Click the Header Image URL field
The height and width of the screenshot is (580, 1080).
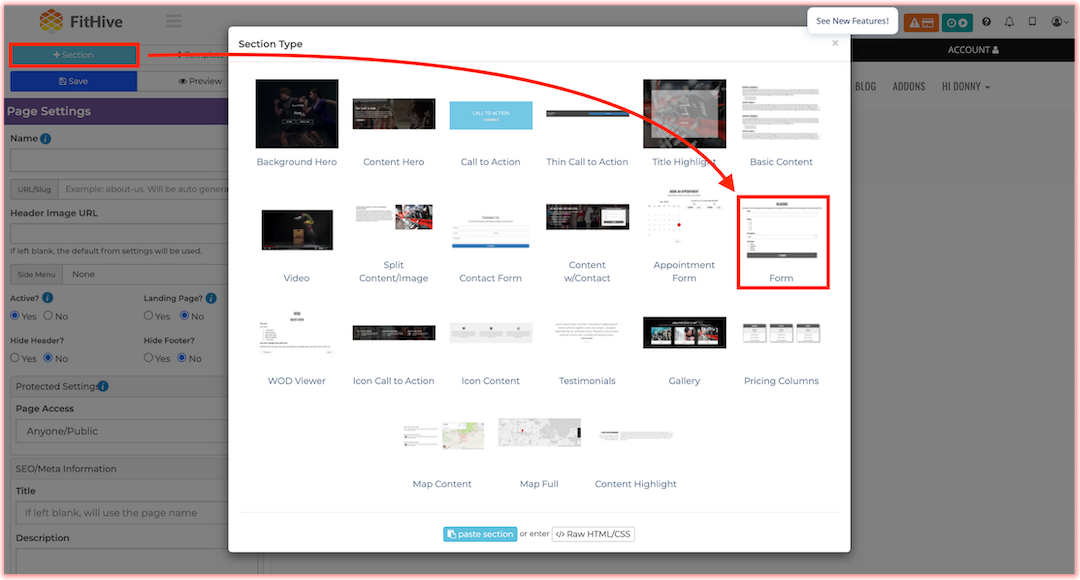(119, 233)
